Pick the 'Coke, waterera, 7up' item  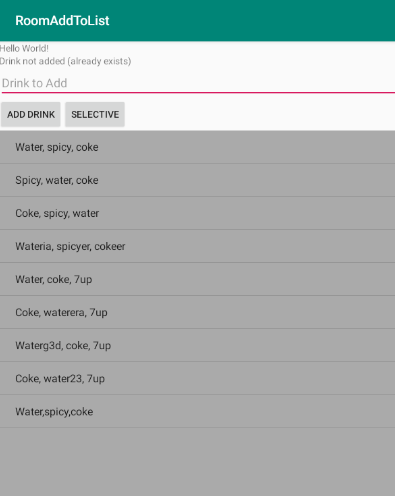pyautogui.click(x=197, y=312)
